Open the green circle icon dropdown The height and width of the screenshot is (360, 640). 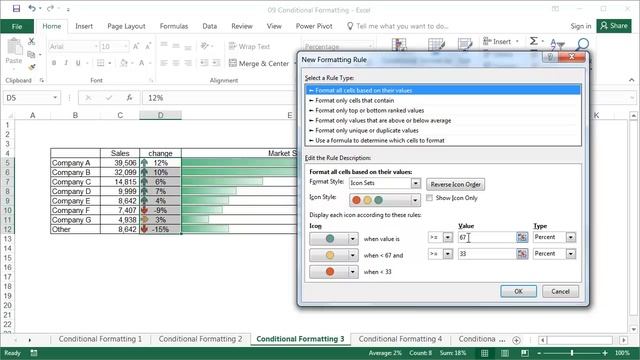pyautogui.click(x=353, y=239)
